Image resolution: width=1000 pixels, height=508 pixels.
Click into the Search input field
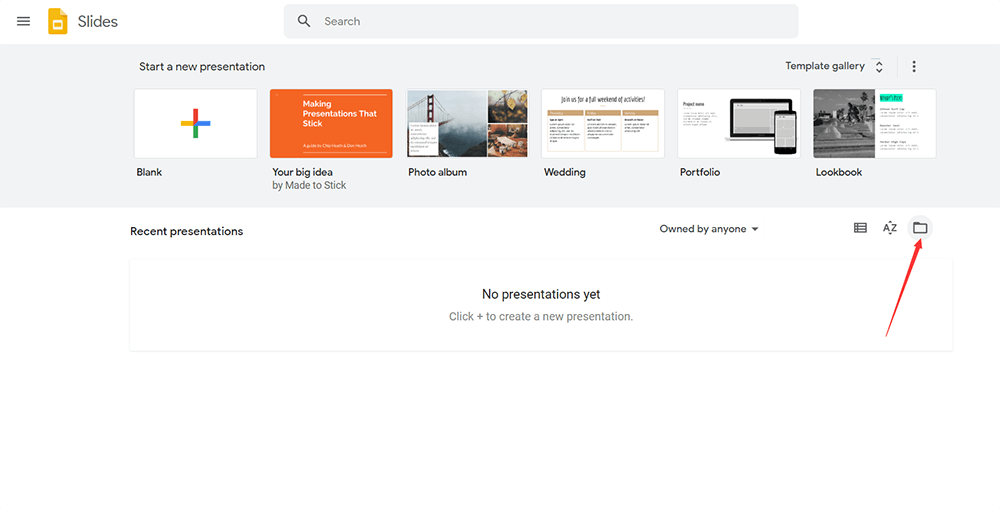pos(550,21)
